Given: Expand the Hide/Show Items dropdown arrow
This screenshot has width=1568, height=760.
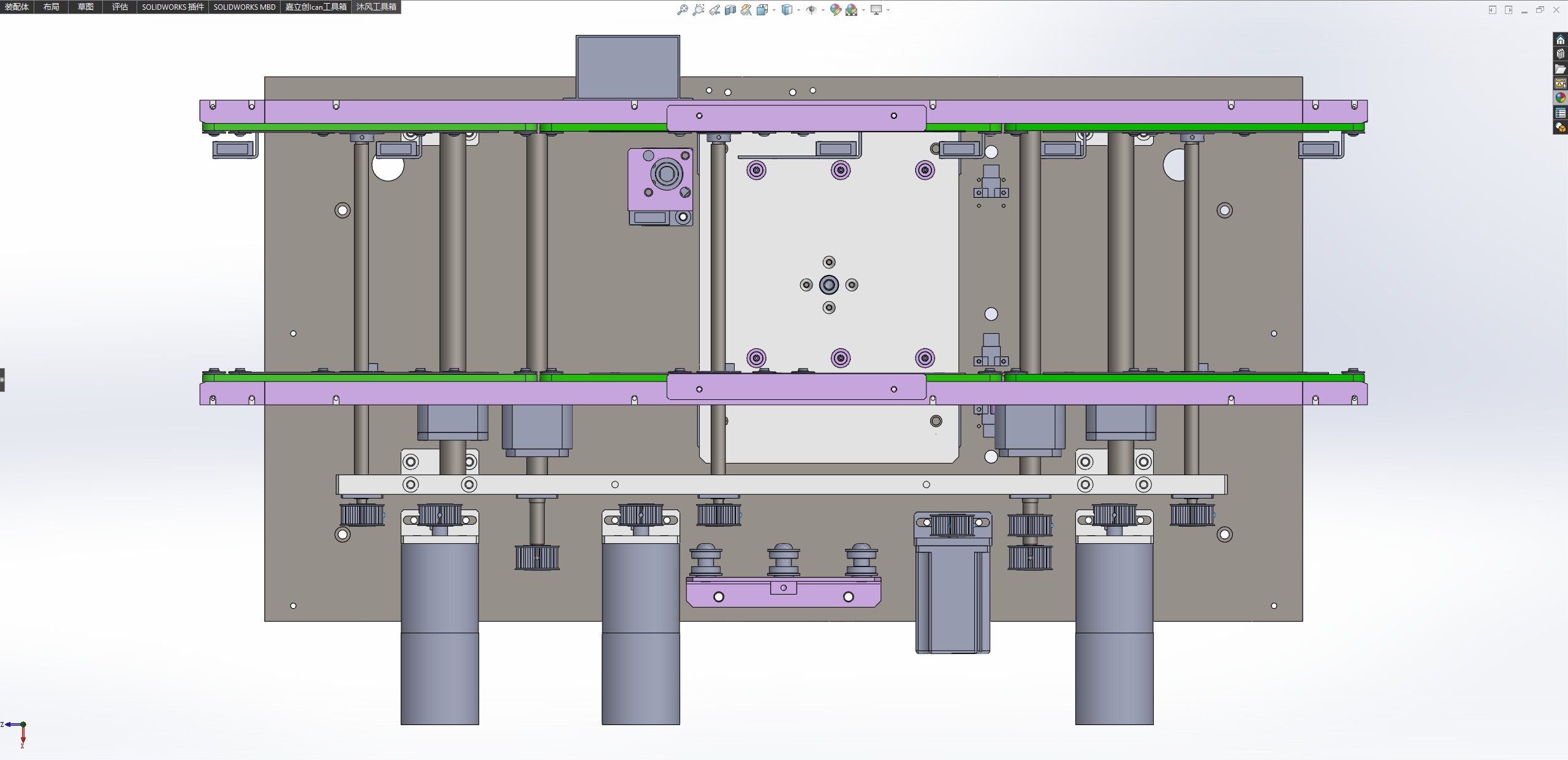Looking at the screenshot, I should pos(822,10).
